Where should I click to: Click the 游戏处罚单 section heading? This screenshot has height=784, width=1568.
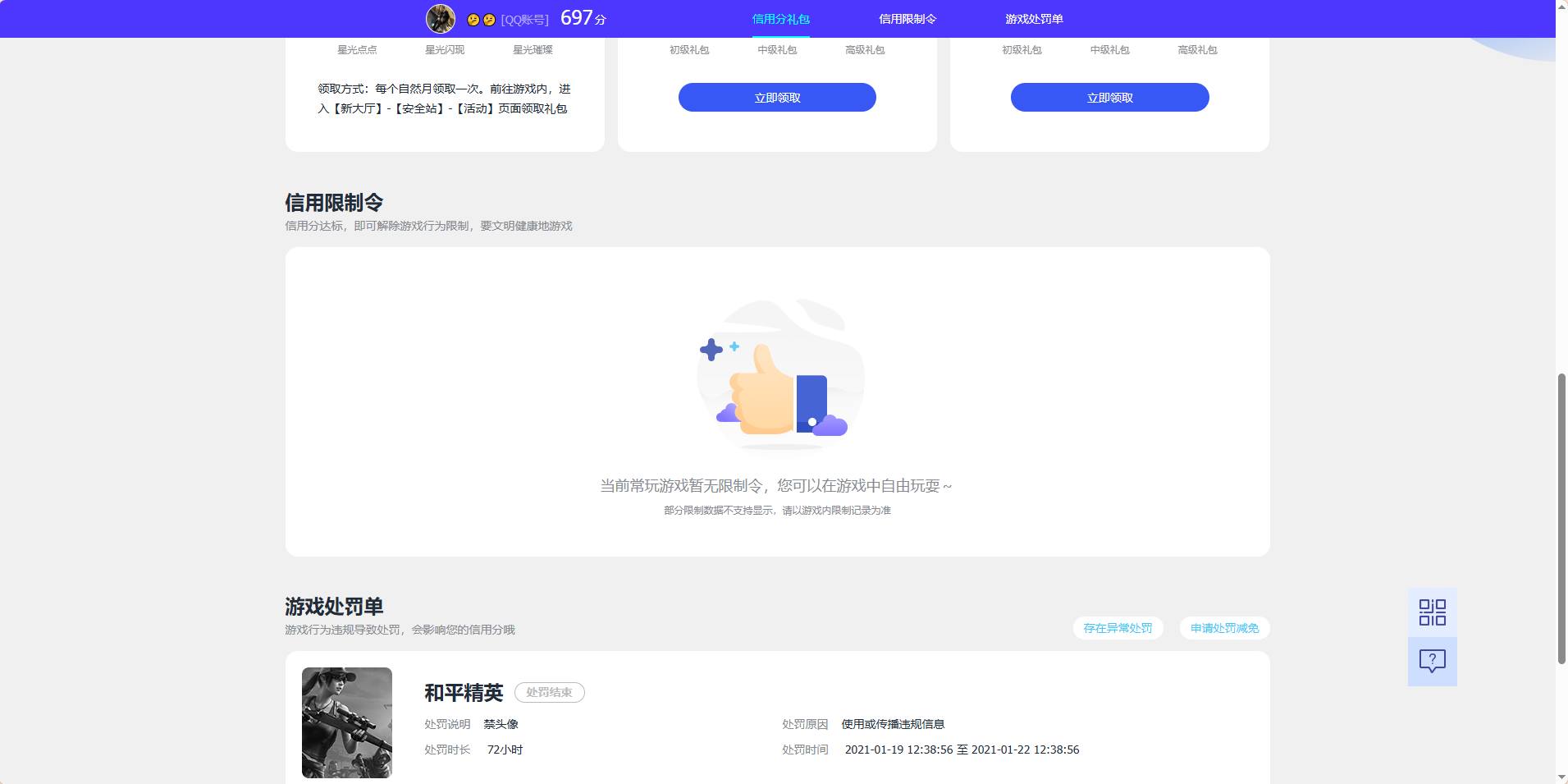coord(334,607)
